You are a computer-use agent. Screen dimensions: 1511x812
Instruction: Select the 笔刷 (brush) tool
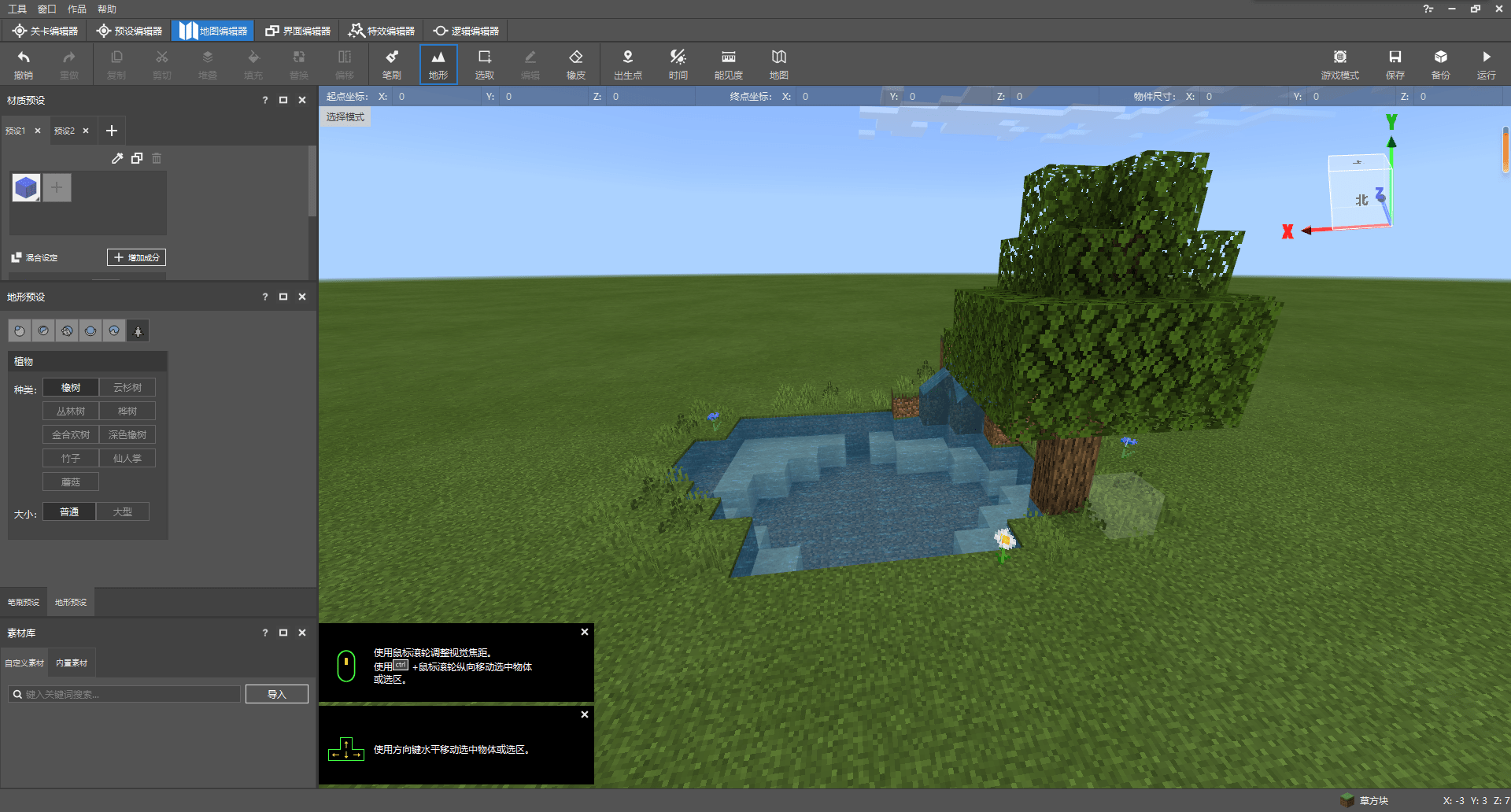392,64
